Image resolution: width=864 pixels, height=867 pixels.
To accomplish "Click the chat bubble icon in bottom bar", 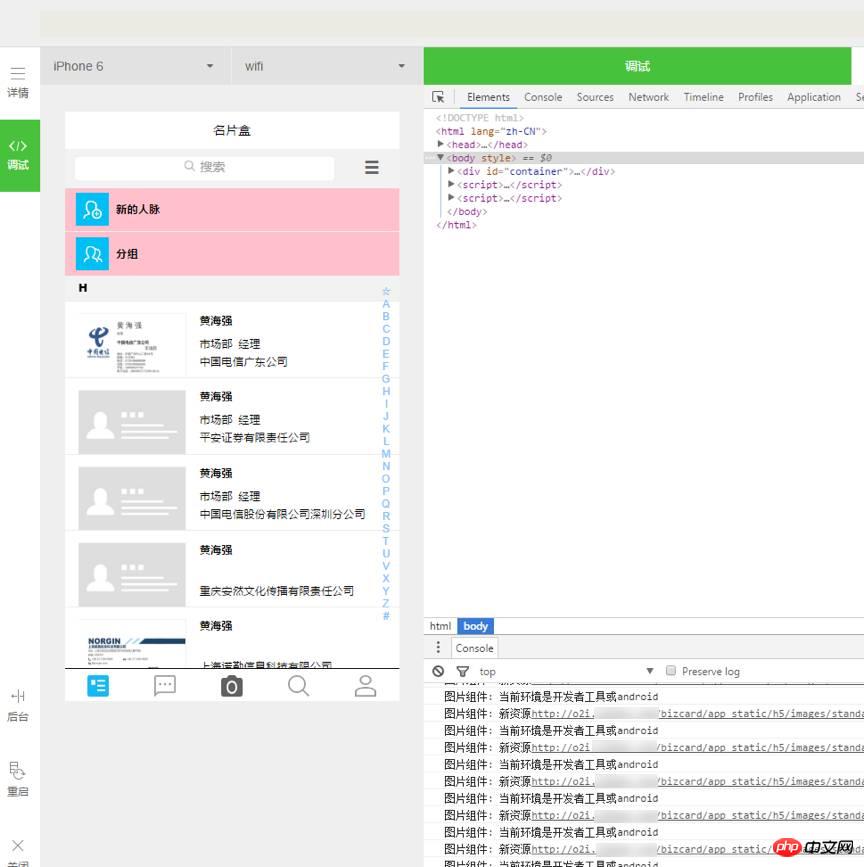I will [164, 686].
